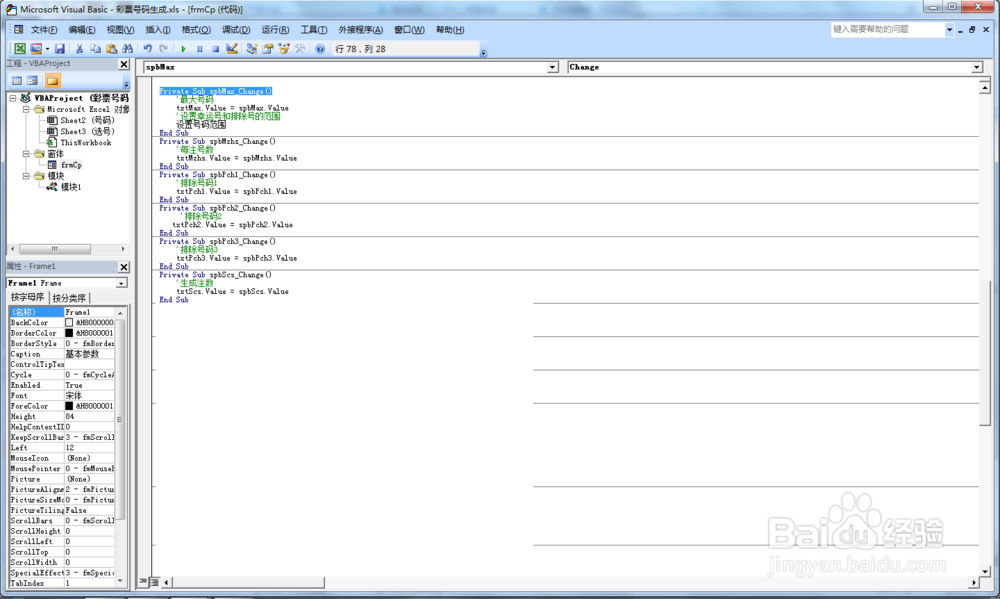Open the Object Browser icon

point(284,48)
